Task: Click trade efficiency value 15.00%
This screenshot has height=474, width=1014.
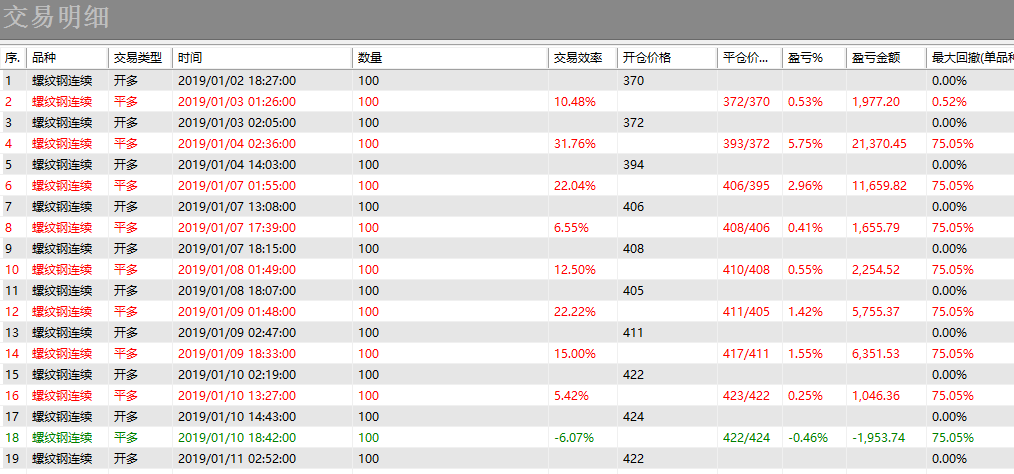Action: click(x=575, y=354)
